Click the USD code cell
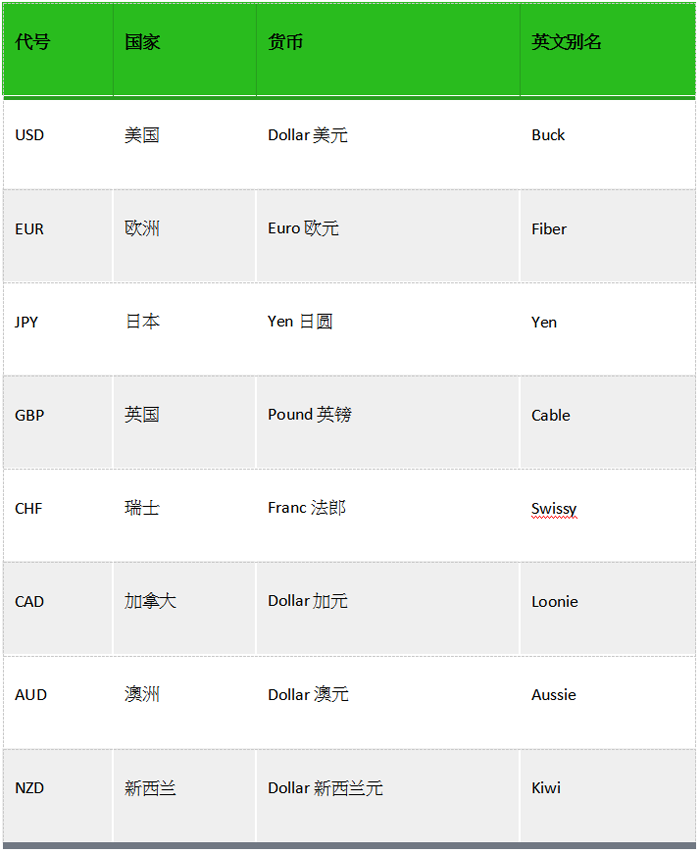 tap(30, 135)
